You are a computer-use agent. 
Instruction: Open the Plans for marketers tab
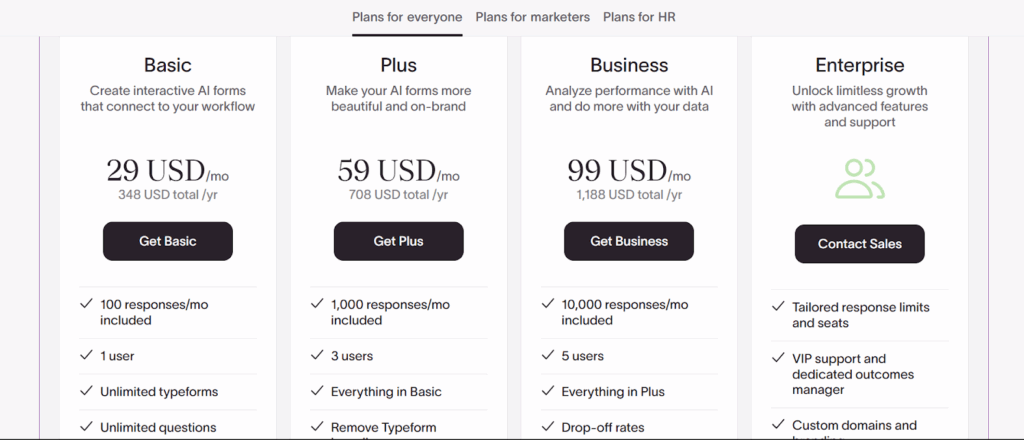click(532, 17)
